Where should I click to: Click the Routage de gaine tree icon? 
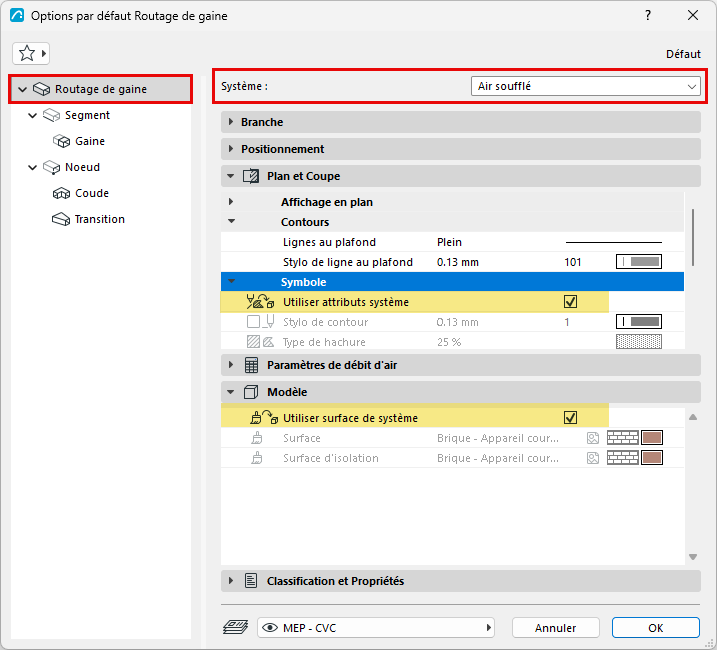tap(41, 89)
